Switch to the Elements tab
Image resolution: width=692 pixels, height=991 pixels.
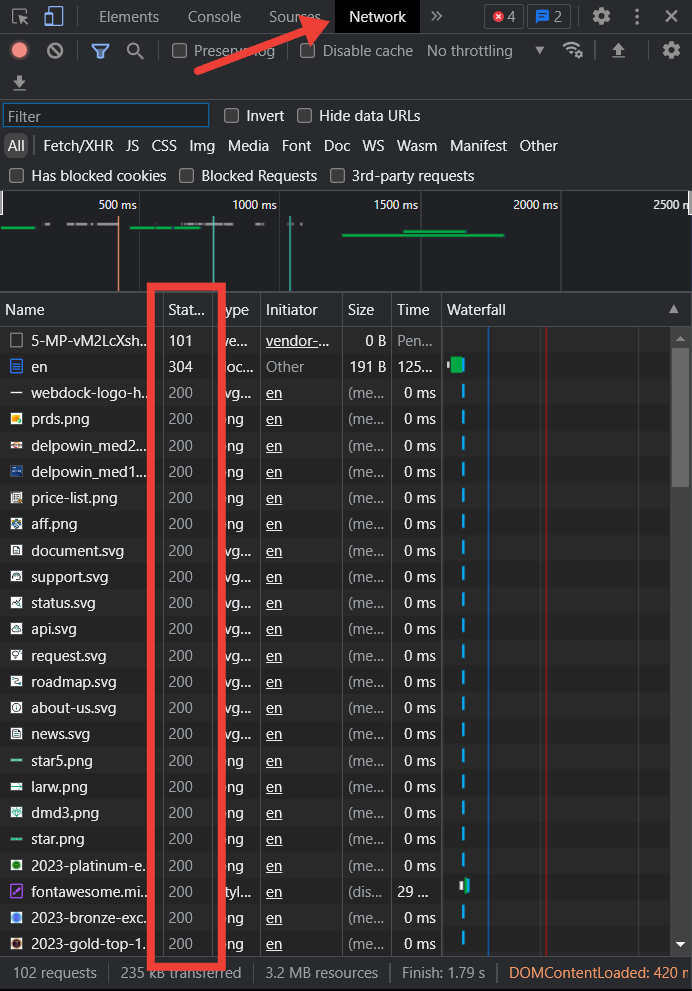(x=129, y=16)
